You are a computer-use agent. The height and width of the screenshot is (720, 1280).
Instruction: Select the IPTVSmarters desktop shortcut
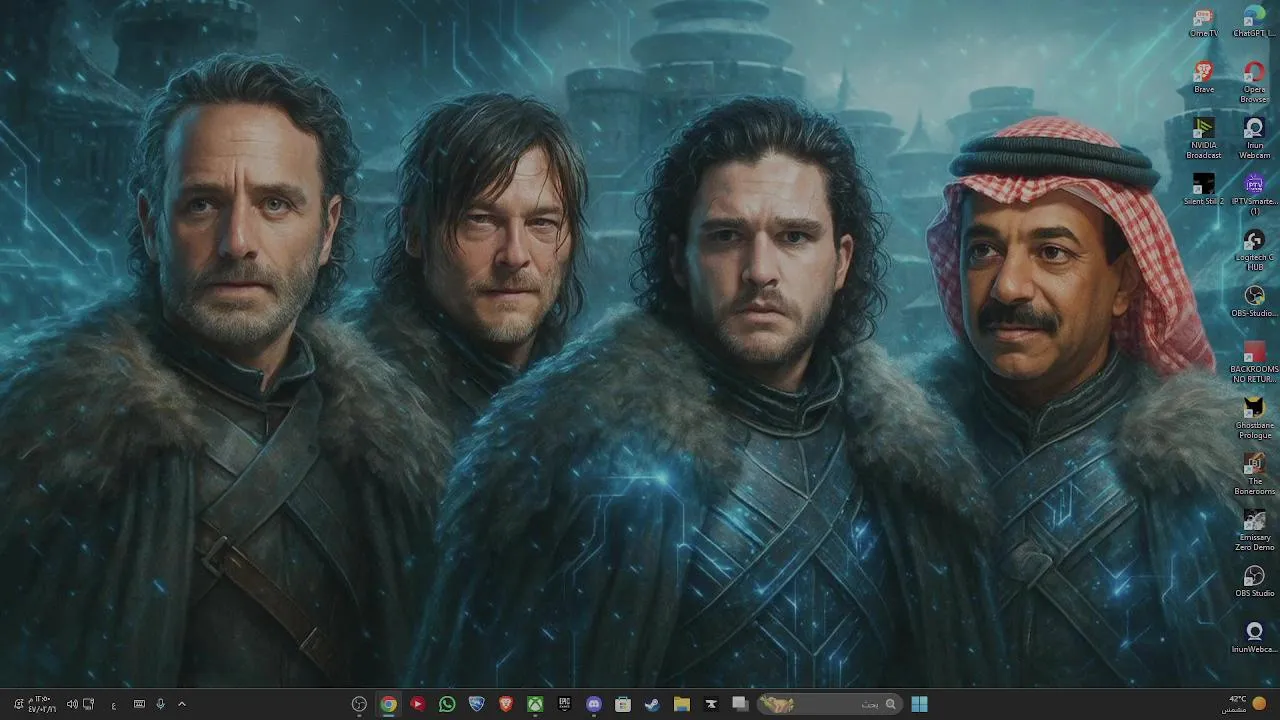1254,194
